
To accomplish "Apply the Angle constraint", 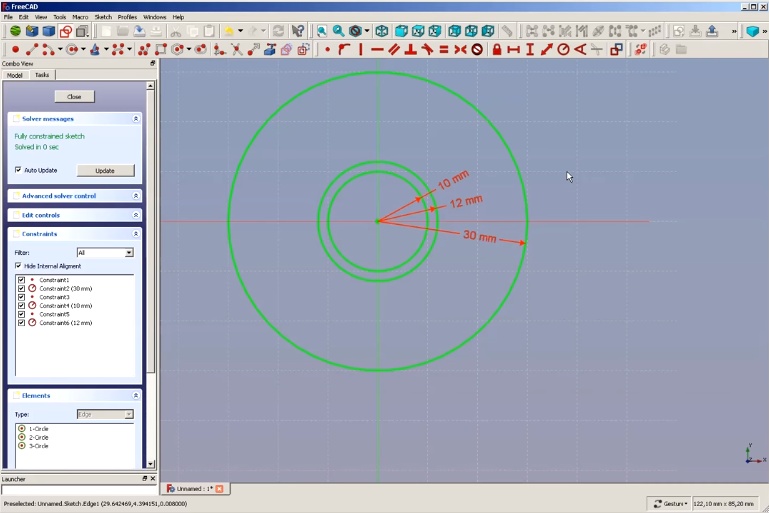I will (580, 50).
